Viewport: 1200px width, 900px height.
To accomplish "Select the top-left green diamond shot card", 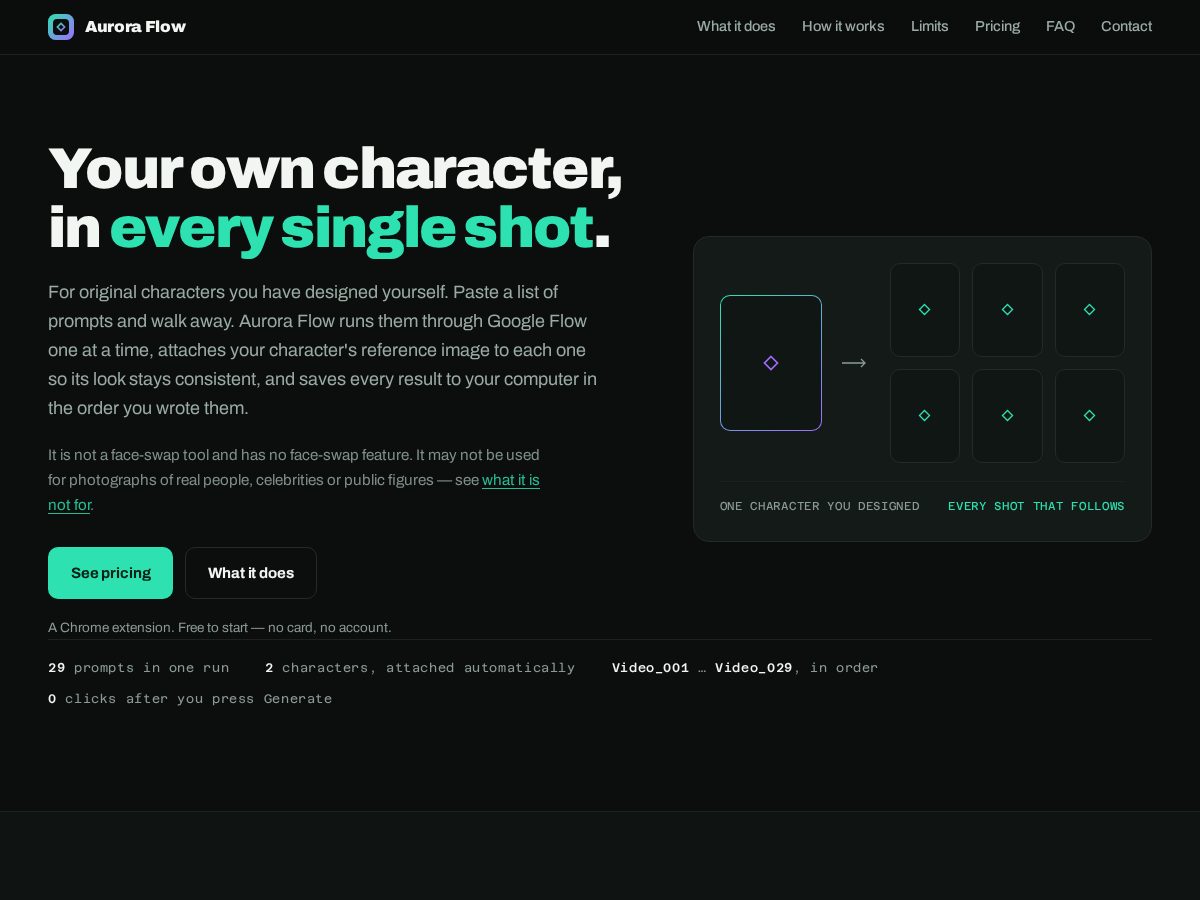I will 925,310.
